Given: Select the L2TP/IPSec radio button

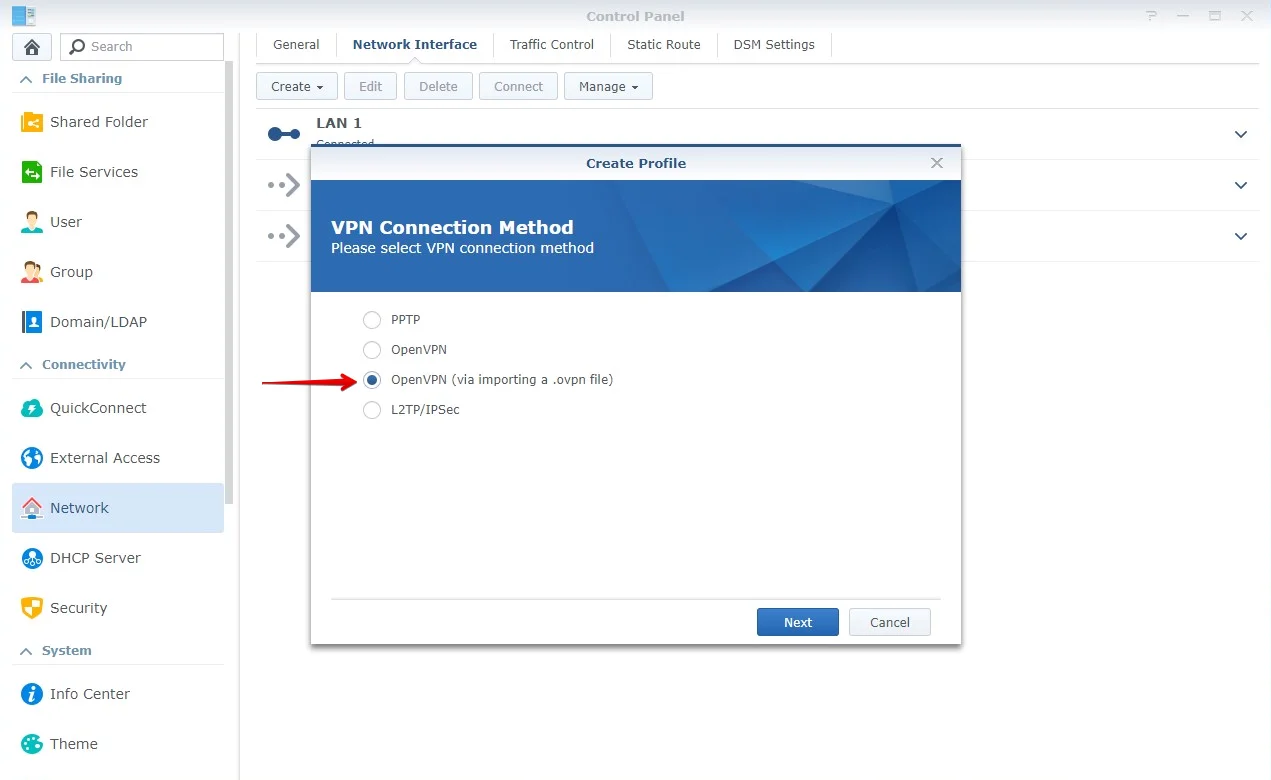Looking at the screenshot, I should point(372,410).
